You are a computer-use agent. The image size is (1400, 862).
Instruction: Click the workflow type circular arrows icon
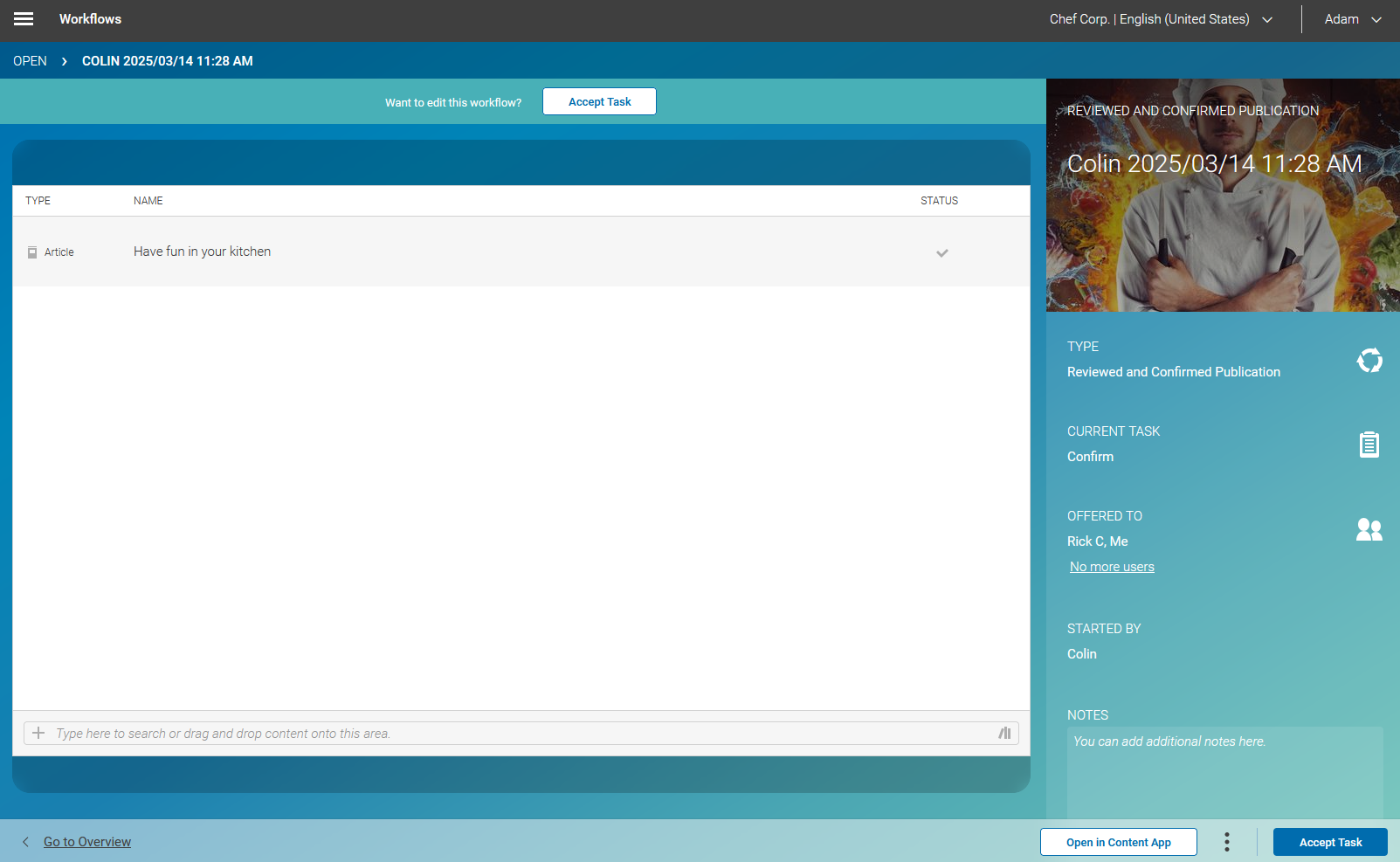(x=1369, y=360)
